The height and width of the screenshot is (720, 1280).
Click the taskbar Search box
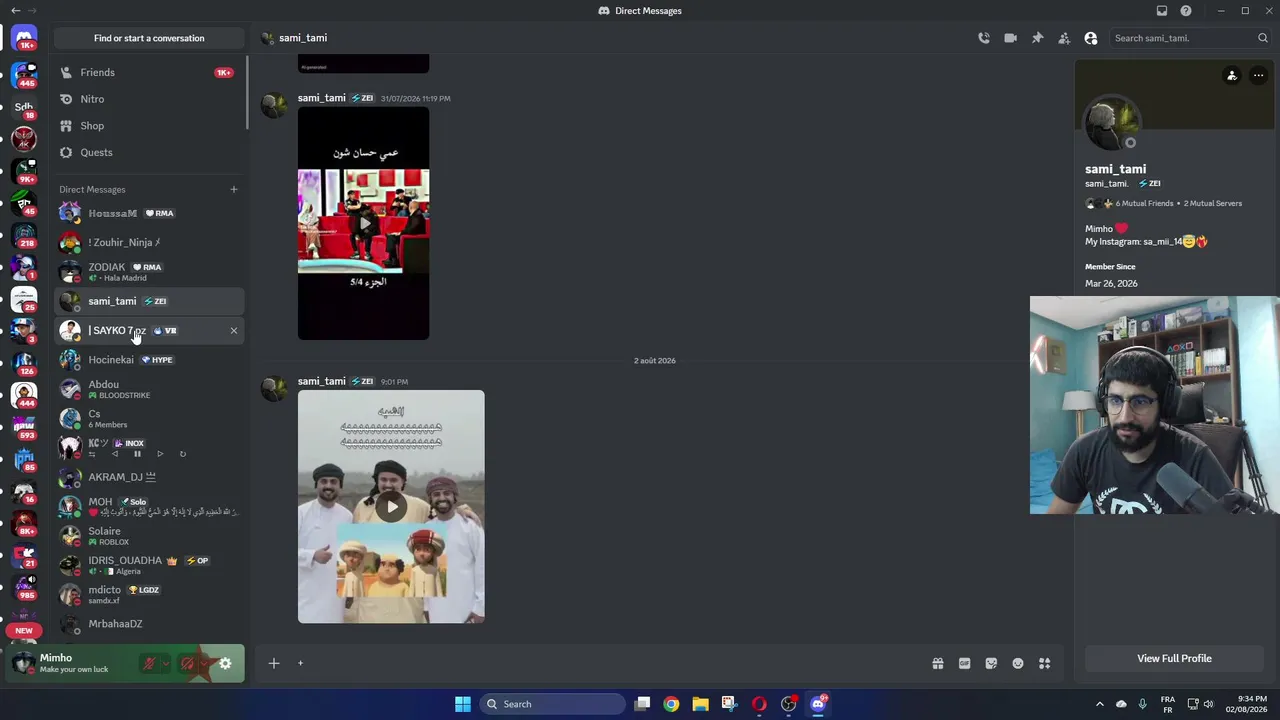(x=552, y=704)
